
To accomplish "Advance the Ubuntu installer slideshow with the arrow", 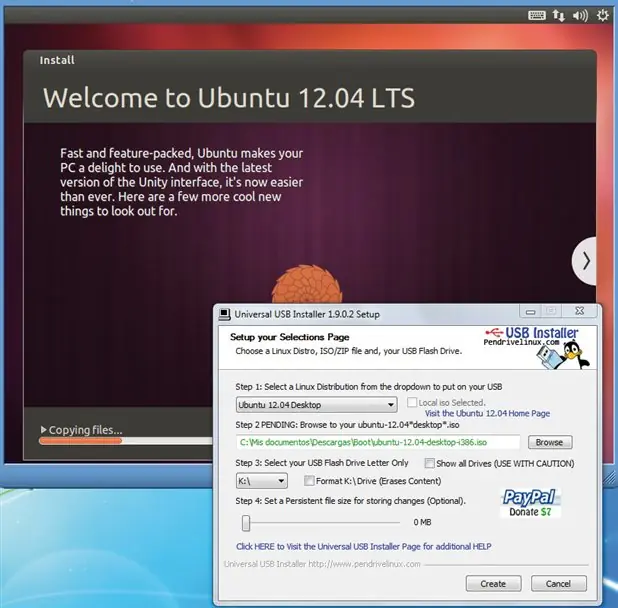I will pos(586,261).
